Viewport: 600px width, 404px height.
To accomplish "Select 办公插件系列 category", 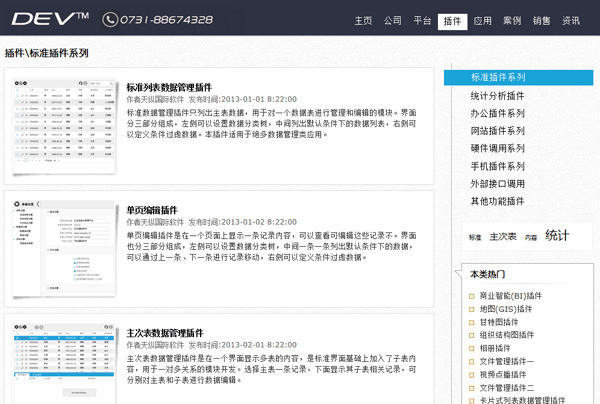I will (x=497, y=113).
